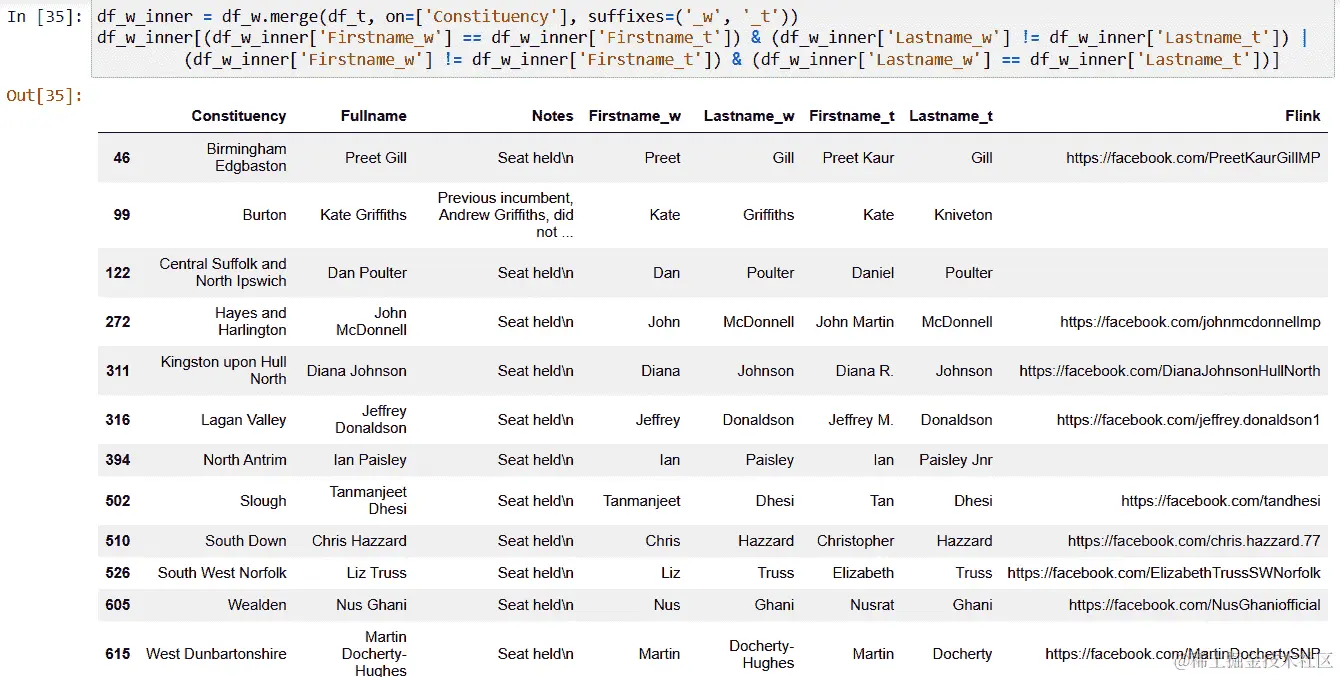
Task: Click the Constituency column header
Action: pos(239,116)
